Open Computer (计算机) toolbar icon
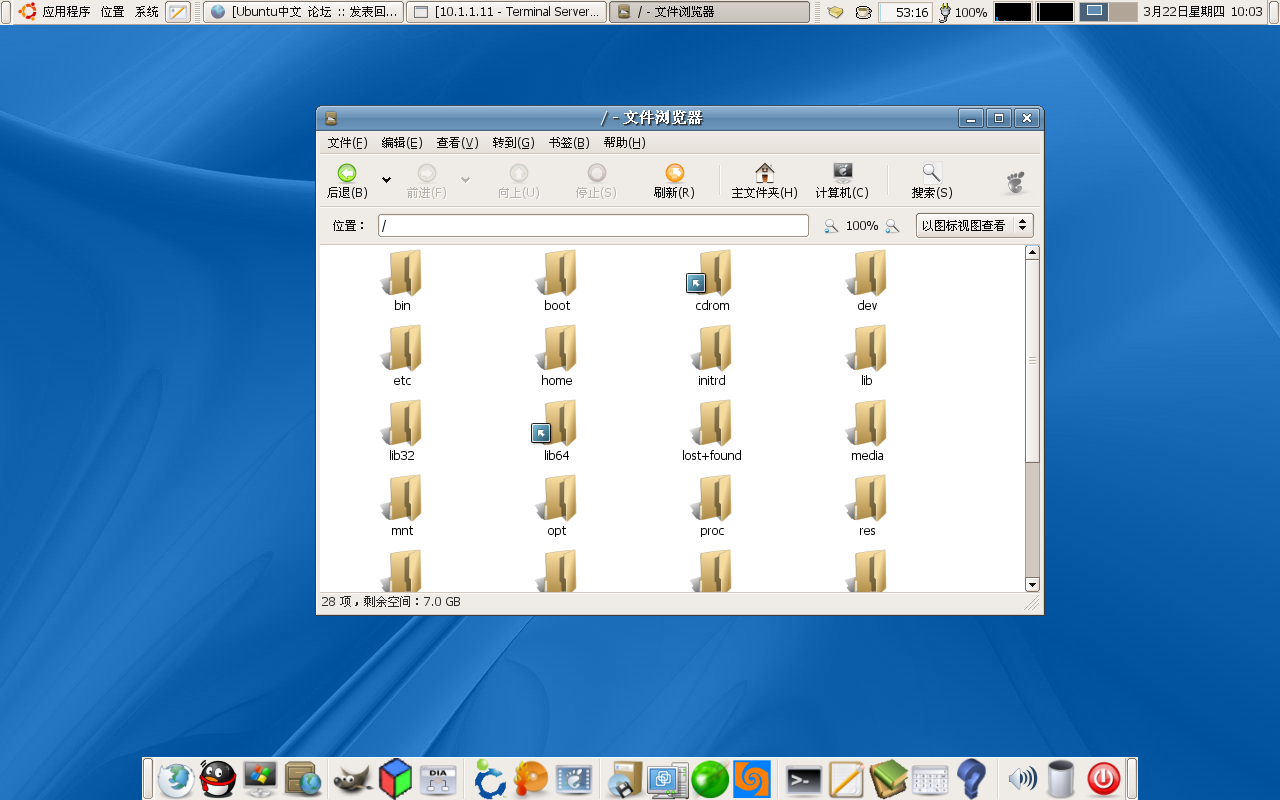This screenshot has width=1280, height=800. pos(842,173)
